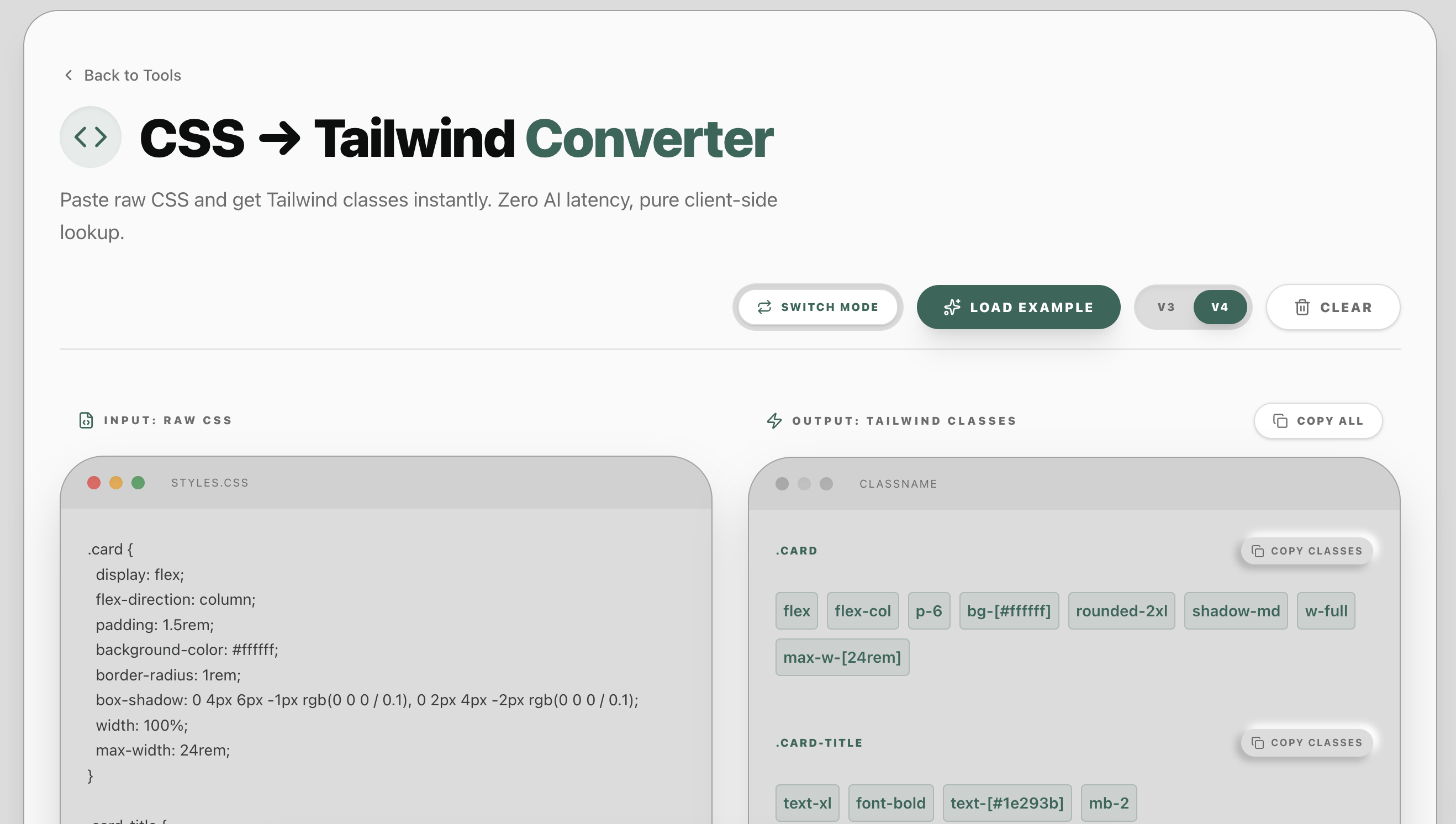Screen dimensions: 1456x824
Task: Click the 'max-w-[24rem]' class chip
Action: pyautogui.click(x=842, y=658)
